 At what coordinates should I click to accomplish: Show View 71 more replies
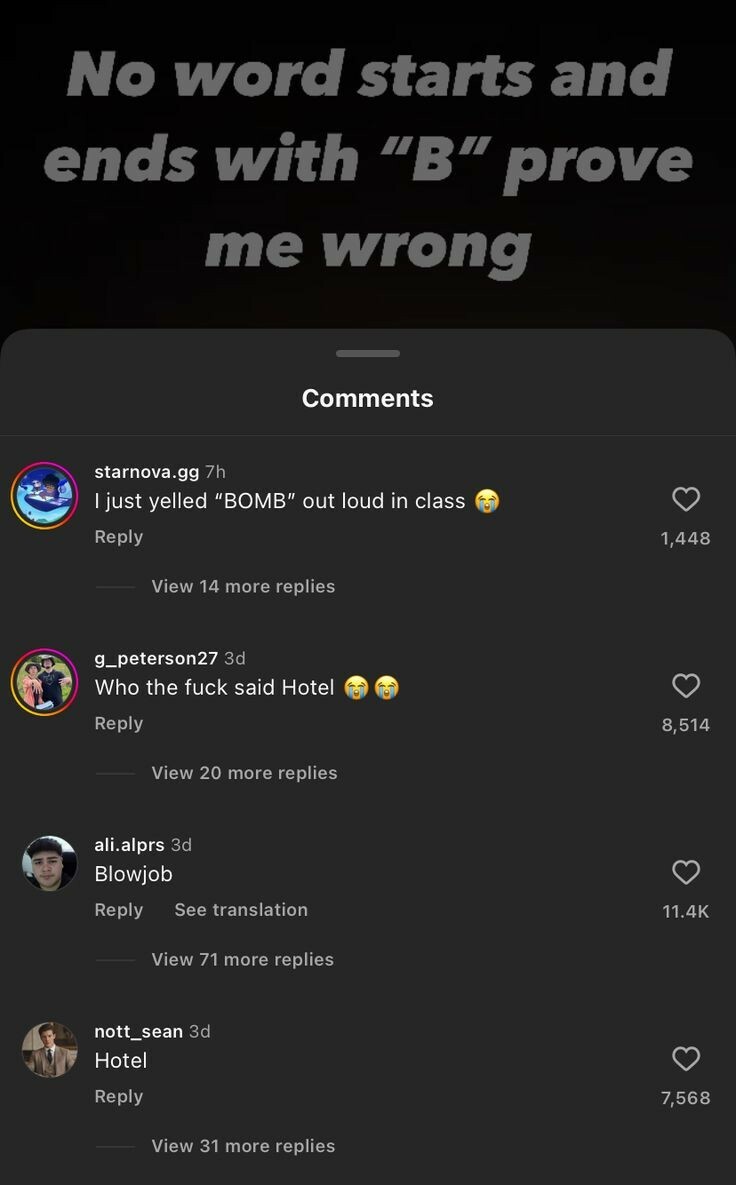243,960
